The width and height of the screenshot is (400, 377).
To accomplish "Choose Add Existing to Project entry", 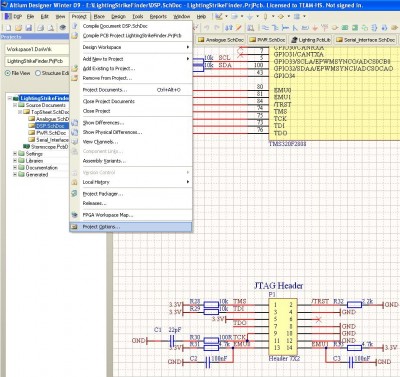I will [131, 68].
